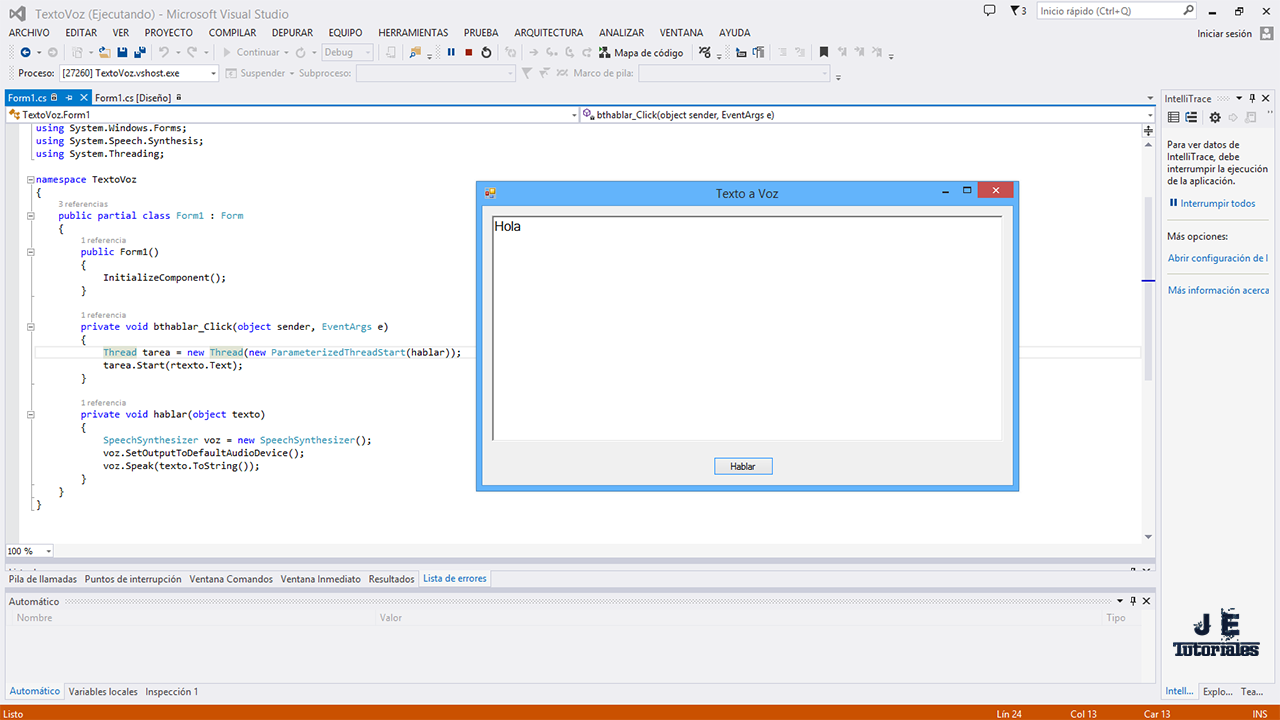Click the Save All toolbar icon
Screen dimensions: 1280x720
coord(140,52)
